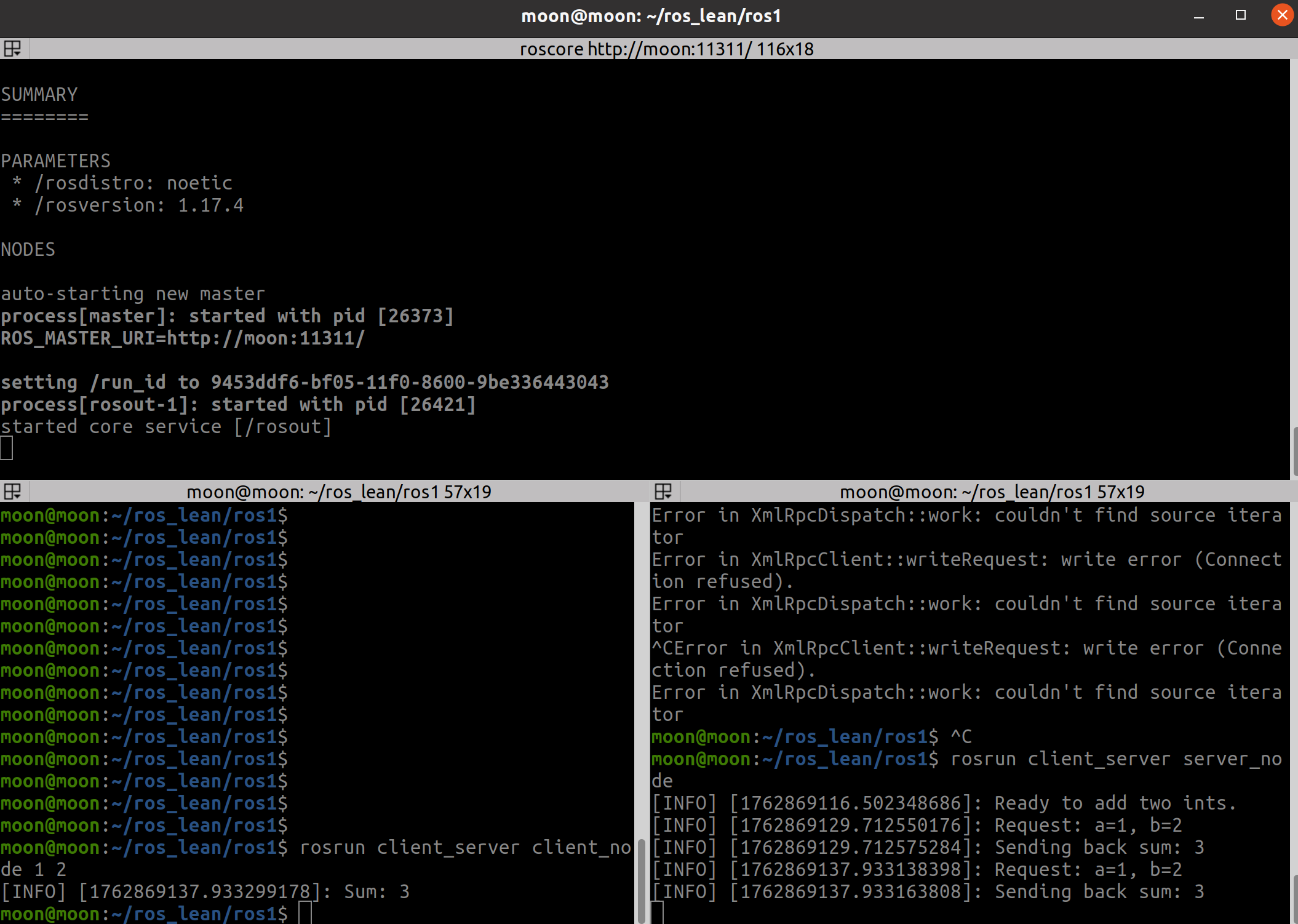
Task: Focus the roscore pane at its cursor block
Action: 7,448
